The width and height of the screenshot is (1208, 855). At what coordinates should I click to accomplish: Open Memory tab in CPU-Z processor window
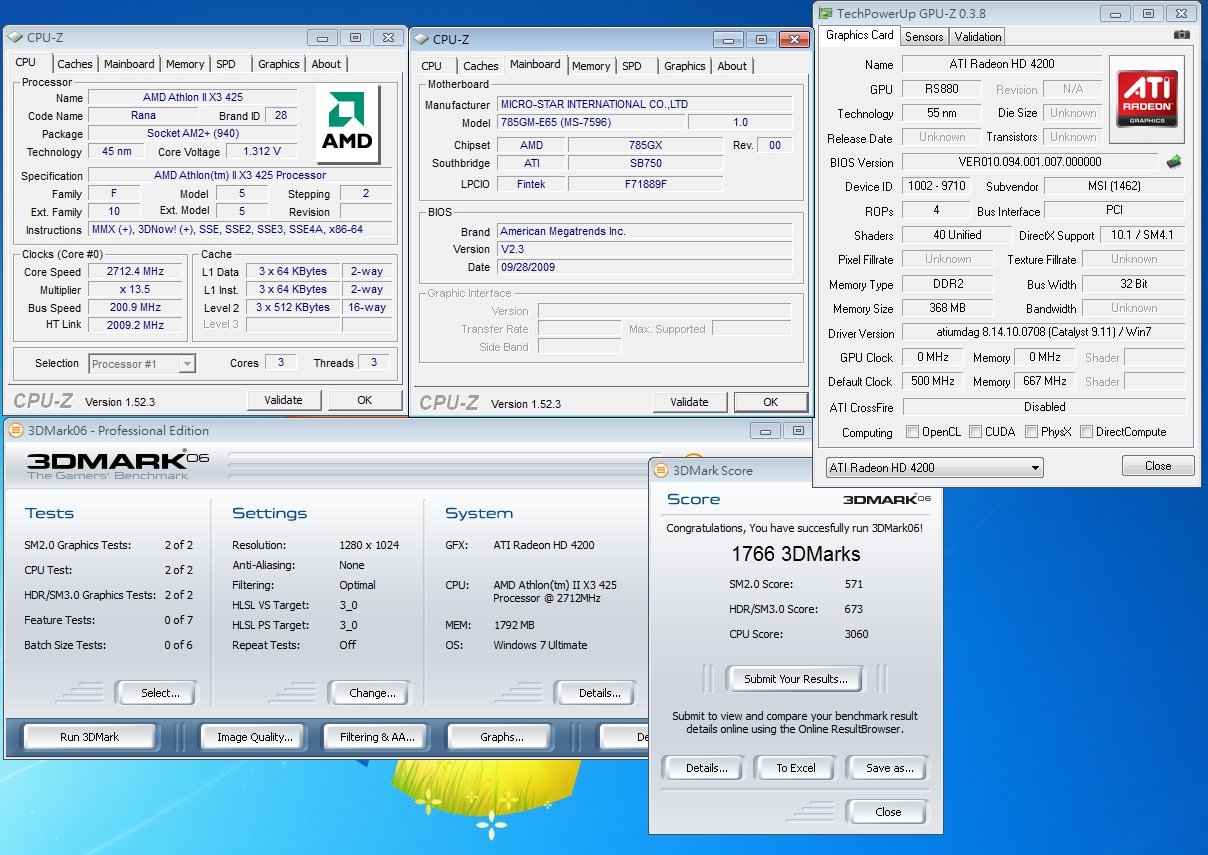coord(185,64)
